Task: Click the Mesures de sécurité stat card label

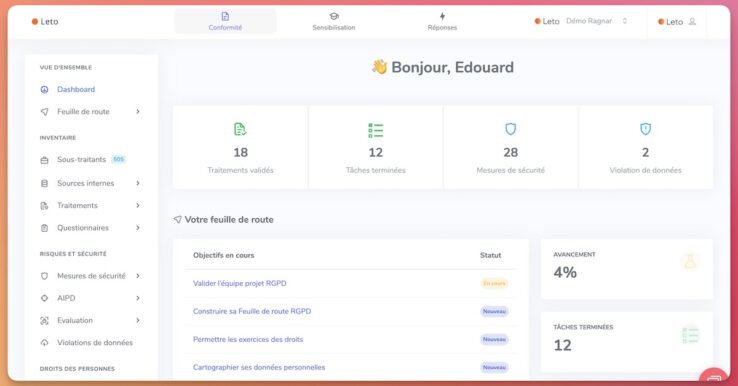Action: point(511,170)
